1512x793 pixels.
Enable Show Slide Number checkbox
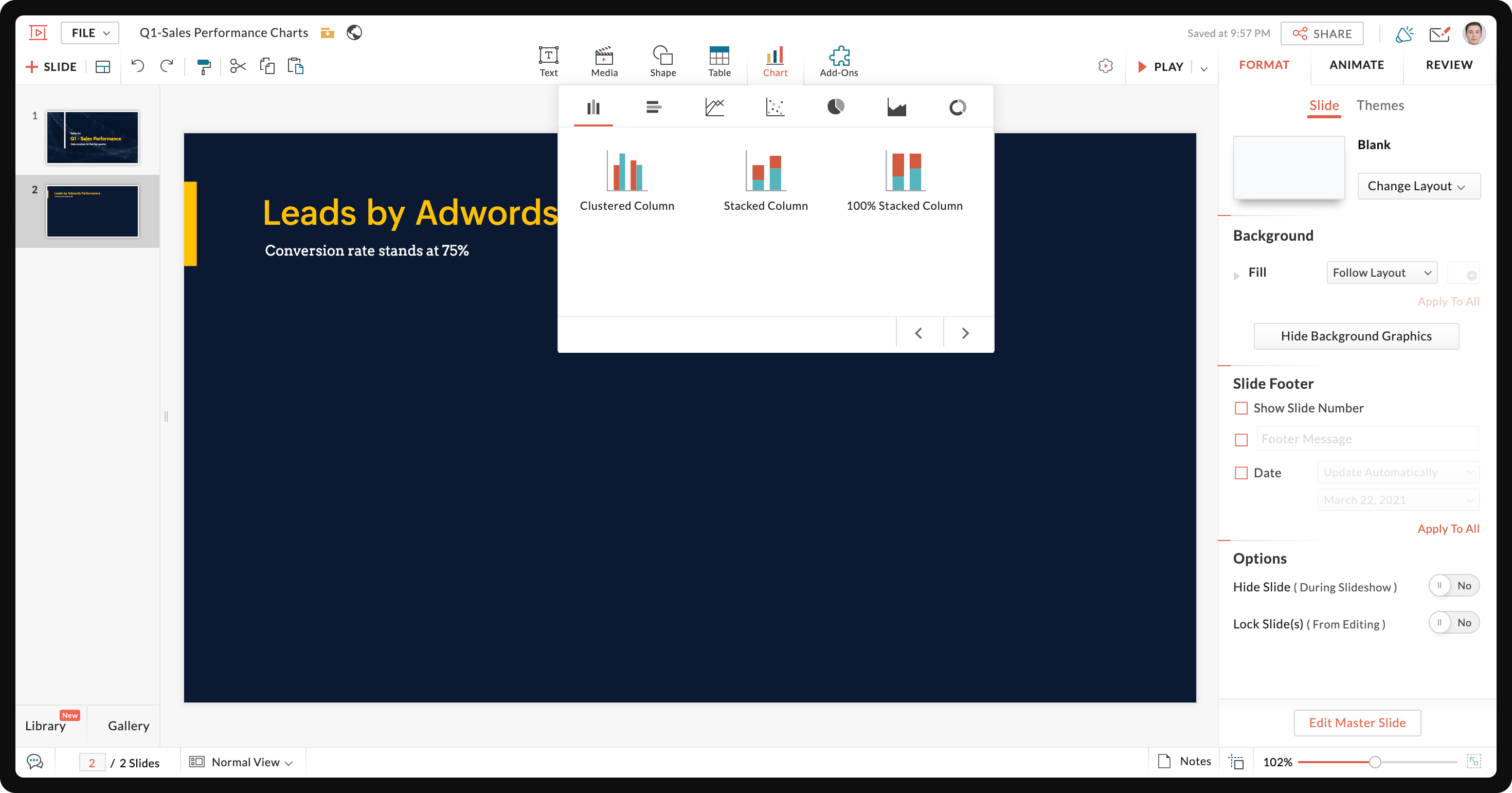1241,408
